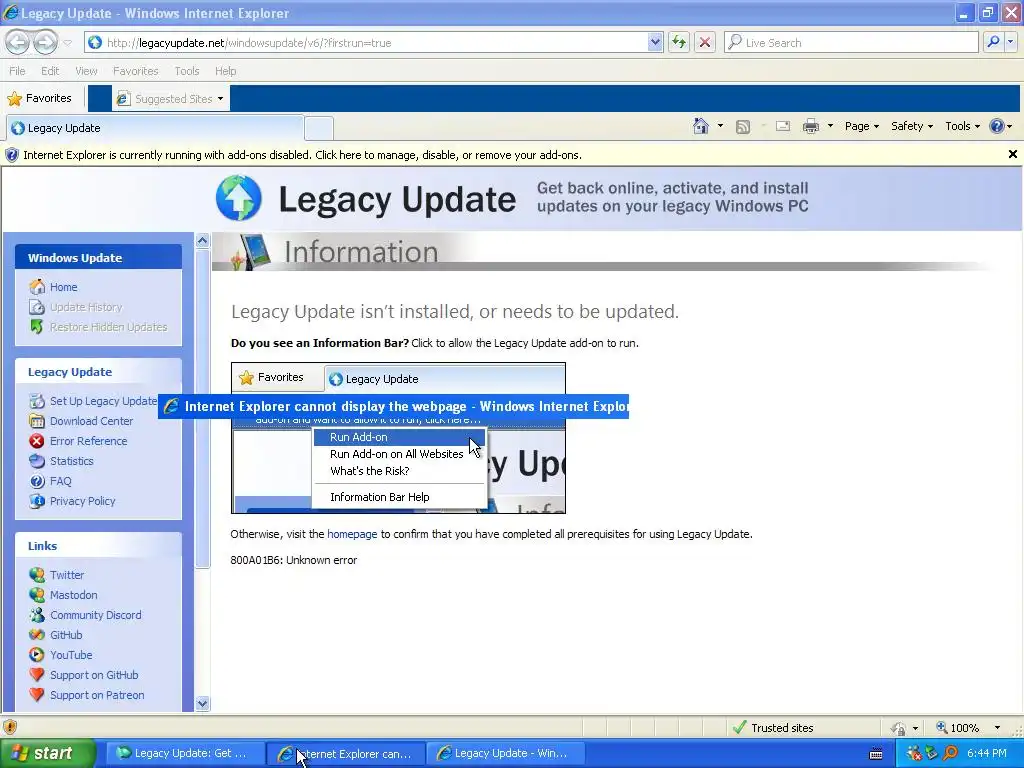Click the YouTube link icon

pos(37,654)
